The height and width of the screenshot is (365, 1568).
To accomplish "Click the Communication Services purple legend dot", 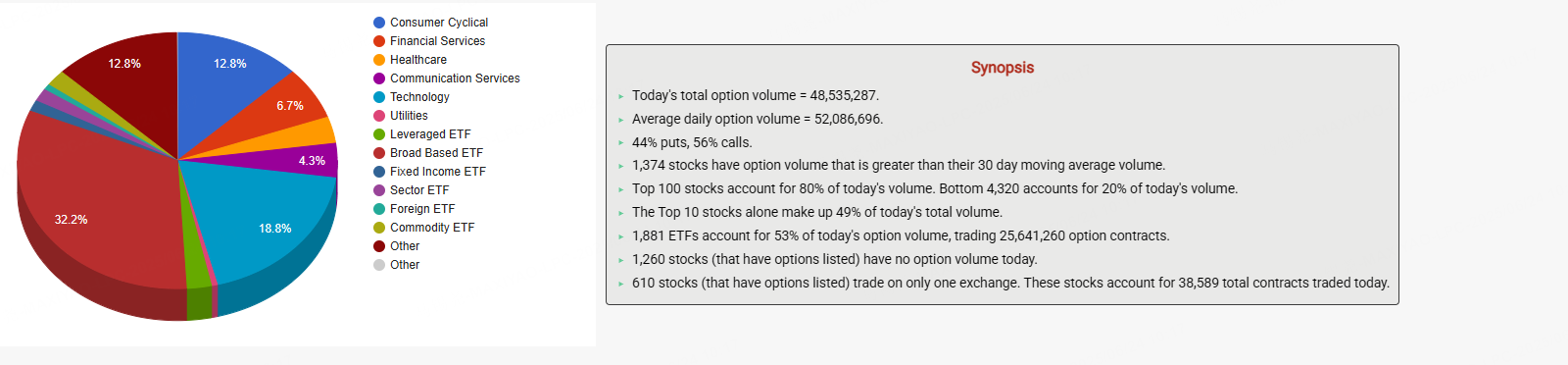I will [379, 78].
